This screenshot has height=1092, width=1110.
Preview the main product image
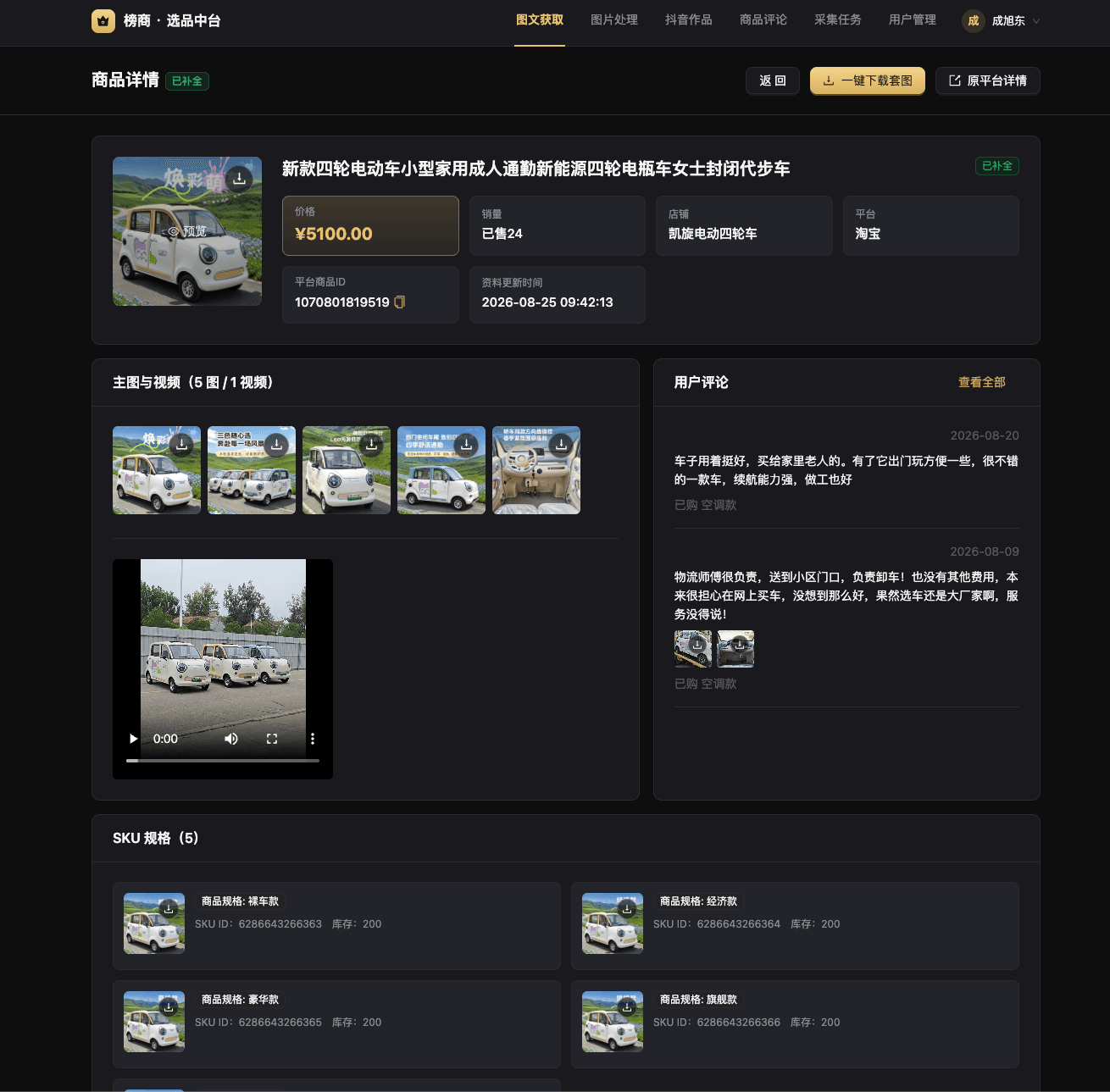(x=187, y=231)
